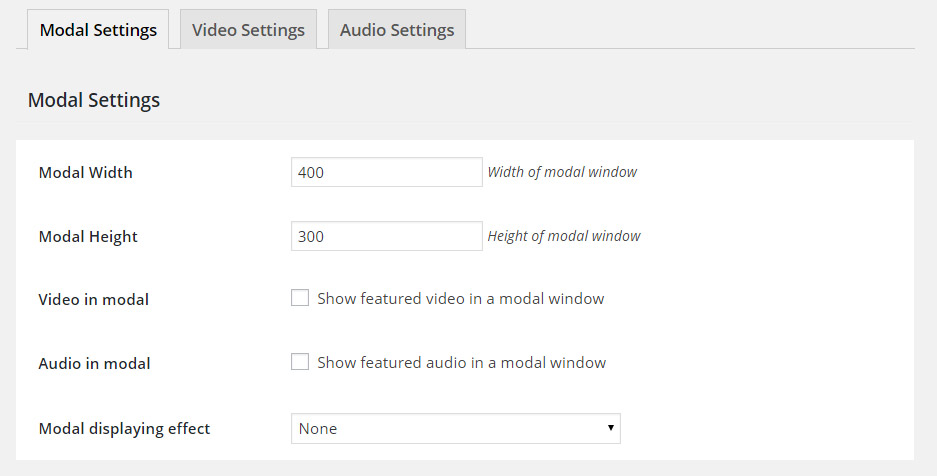Click 'Show featured audio in a modal window' label

[x=461, y=362]
